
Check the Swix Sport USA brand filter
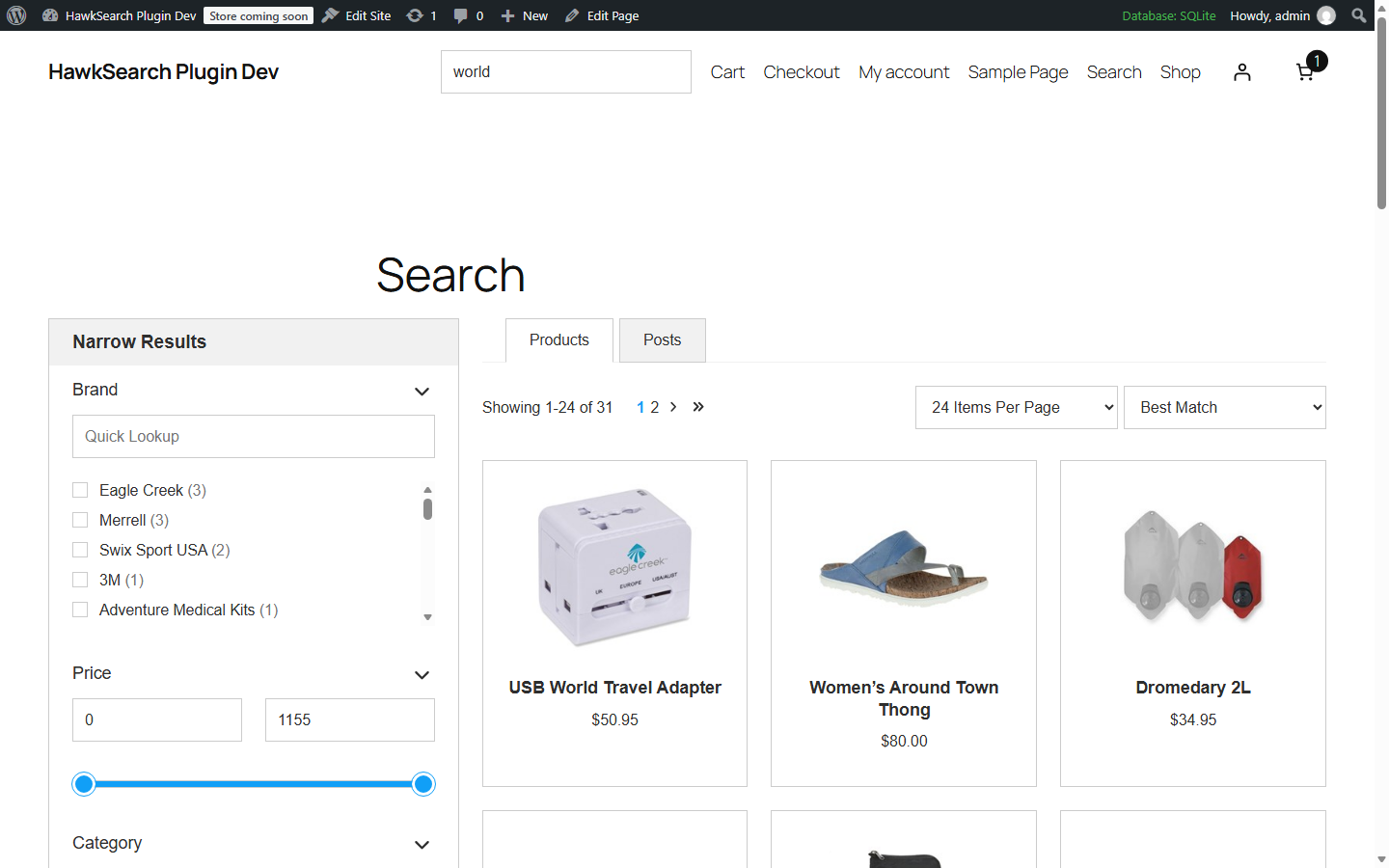80,550
